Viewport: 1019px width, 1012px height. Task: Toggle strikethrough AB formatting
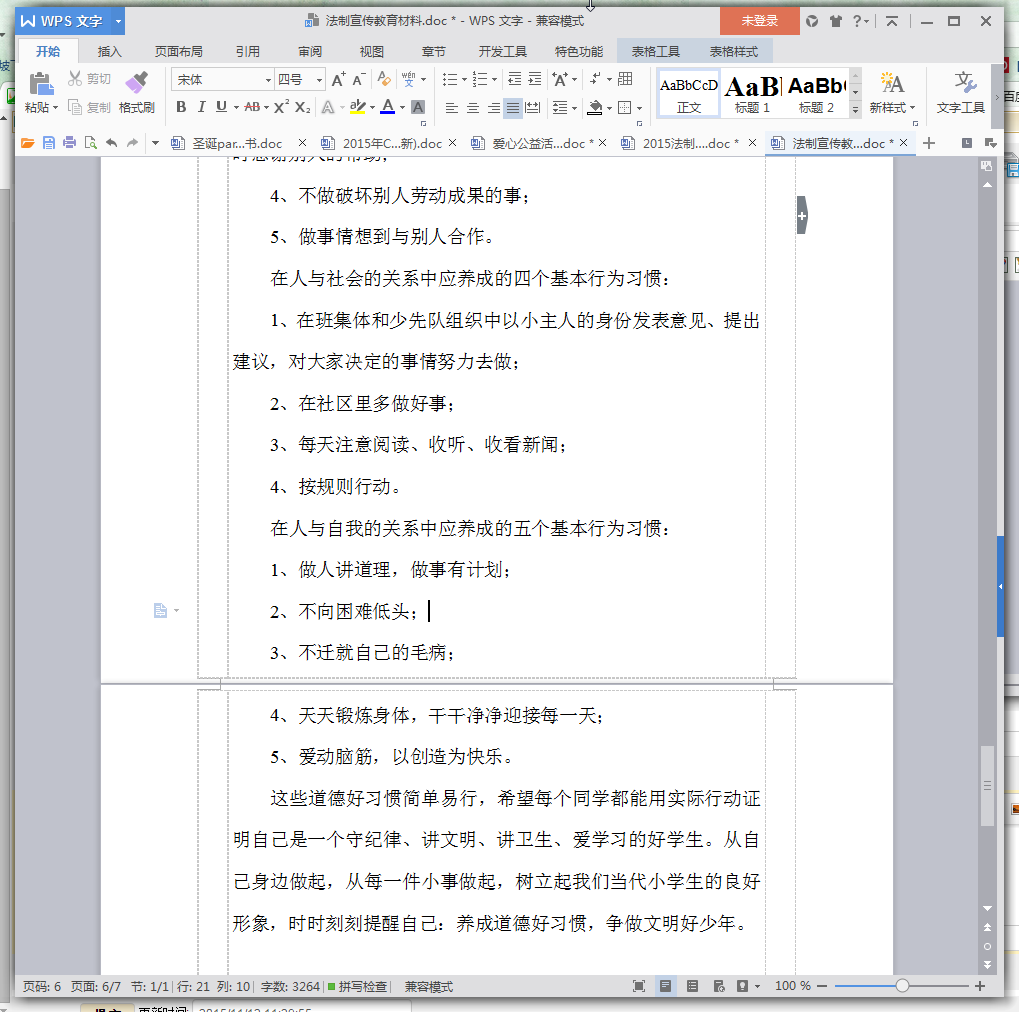(x=252, y=107)
